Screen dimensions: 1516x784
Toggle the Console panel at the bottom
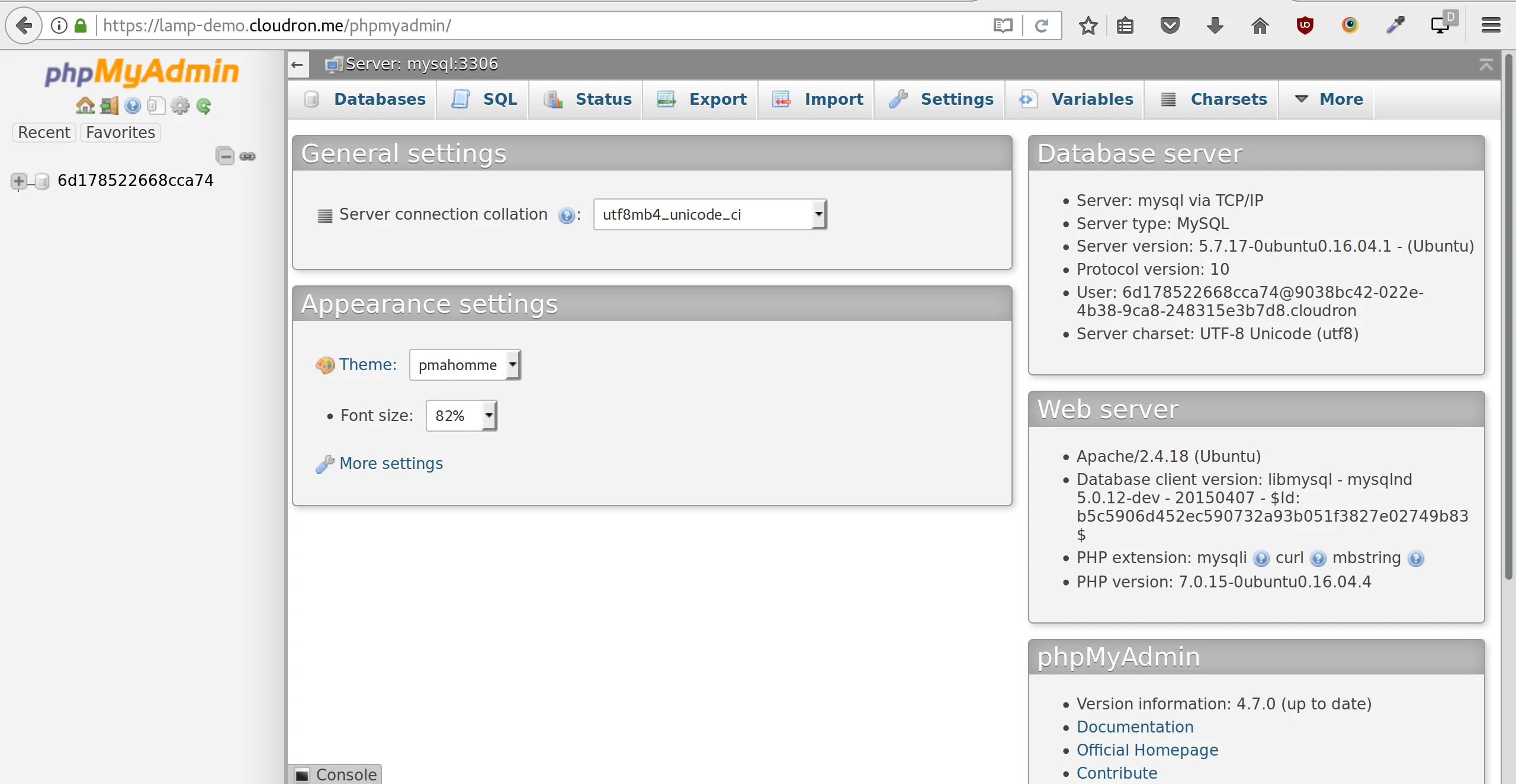pyautogui.click(x=335, y=774)
